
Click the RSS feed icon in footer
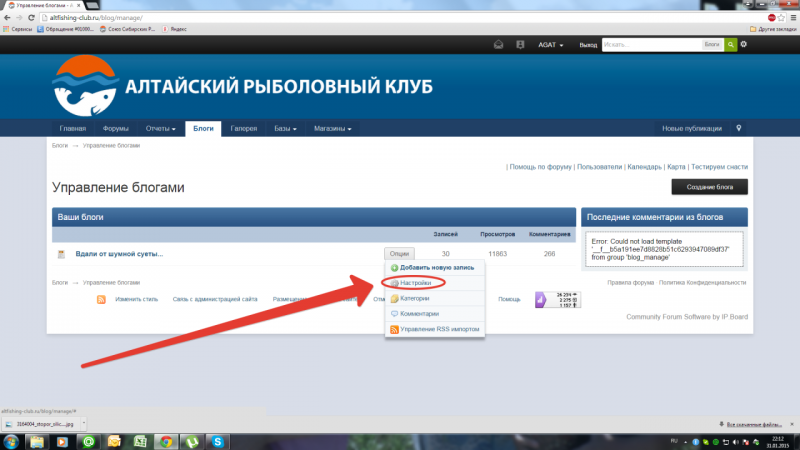(101, 299)
